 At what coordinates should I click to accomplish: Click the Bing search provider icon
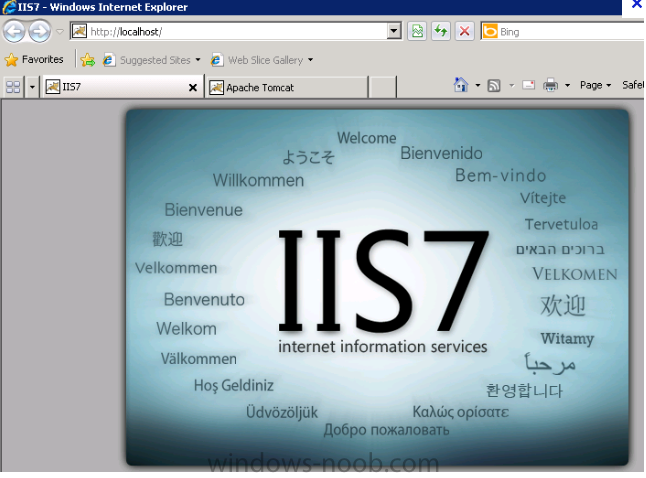pos(490,31)
